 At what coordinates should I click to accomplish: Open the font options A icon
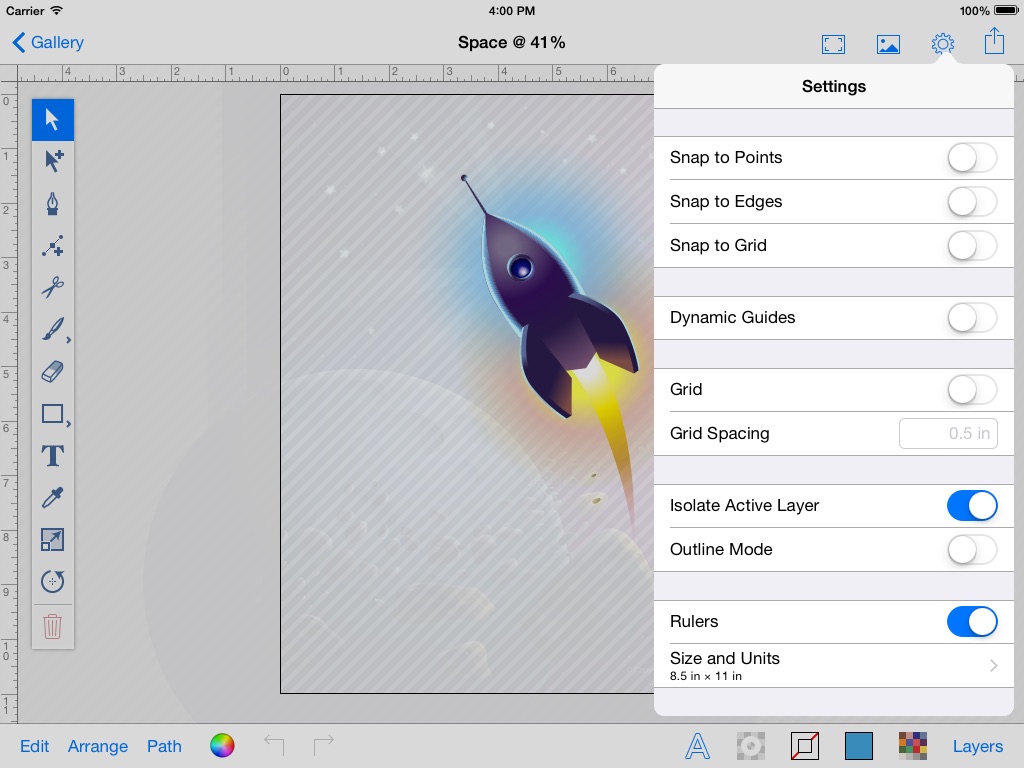697,746
